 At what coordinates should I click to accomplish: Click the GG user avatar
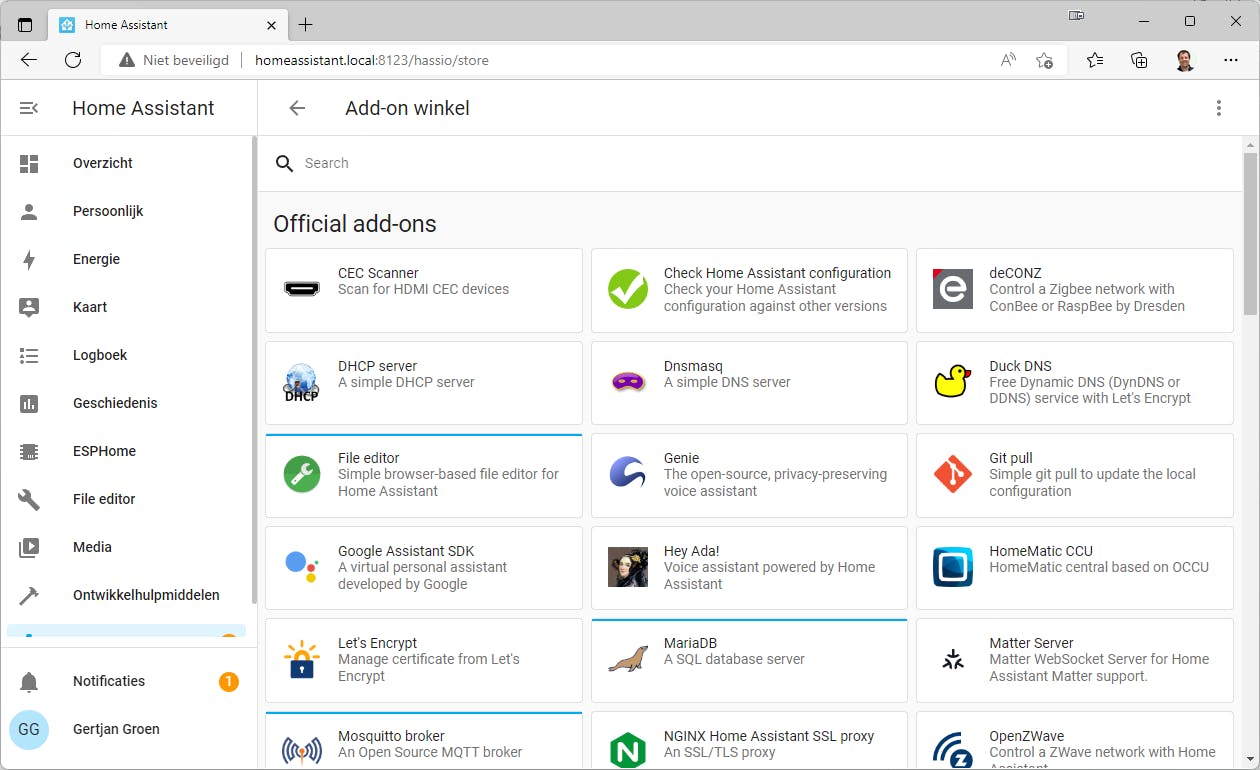29,729
